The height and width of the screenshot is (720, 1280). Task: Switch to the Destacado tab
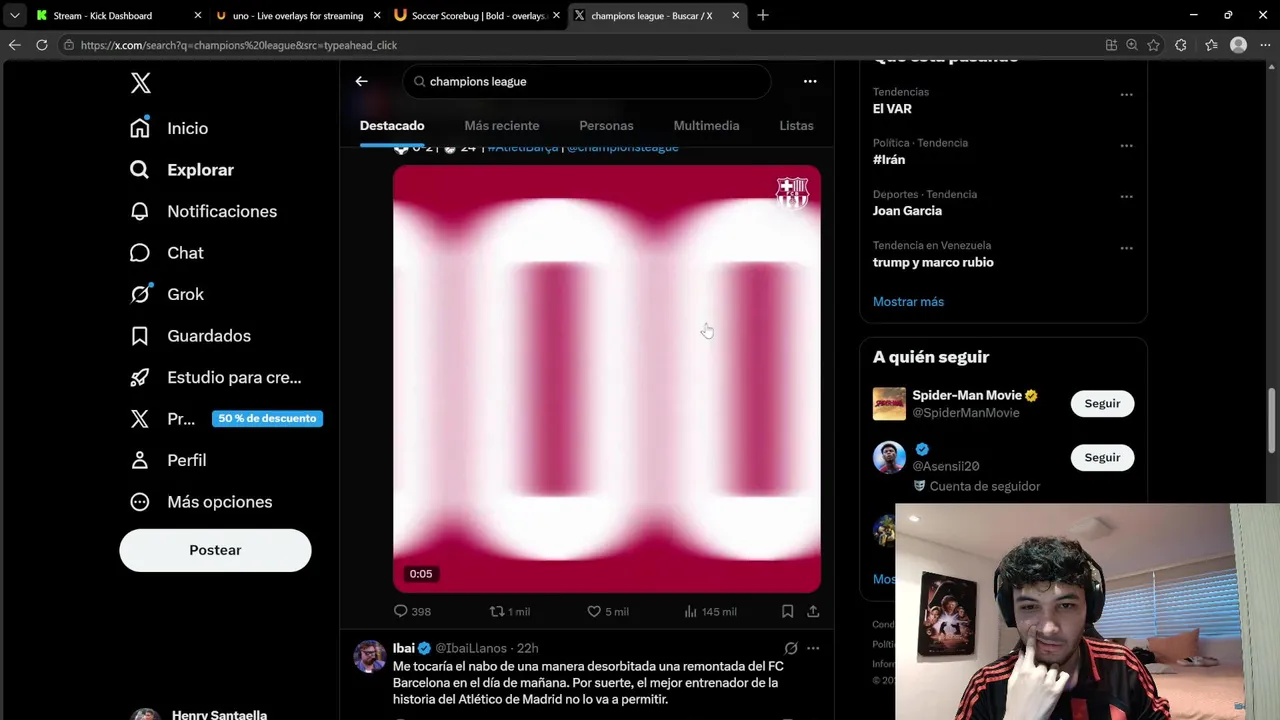point(392,125)
